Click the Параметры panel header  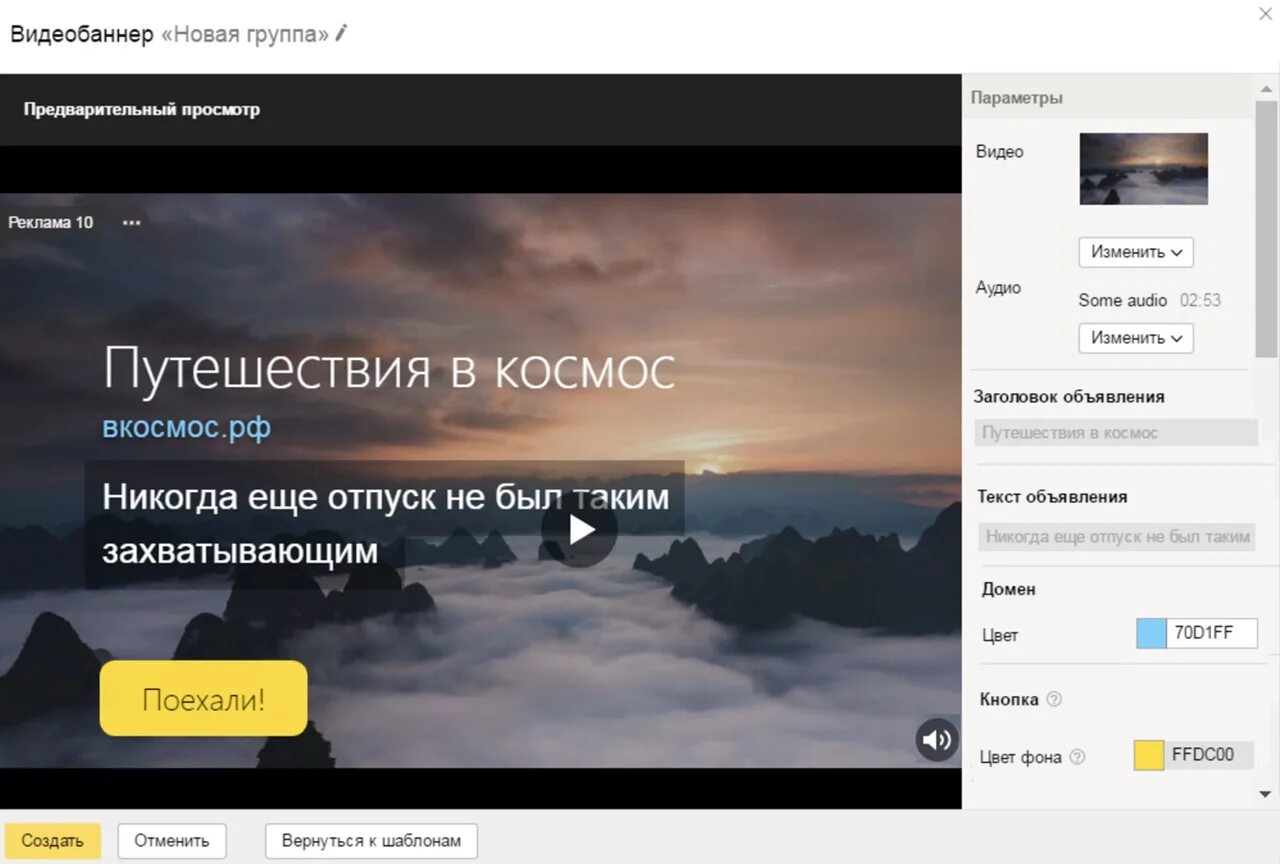[1108, 98]
